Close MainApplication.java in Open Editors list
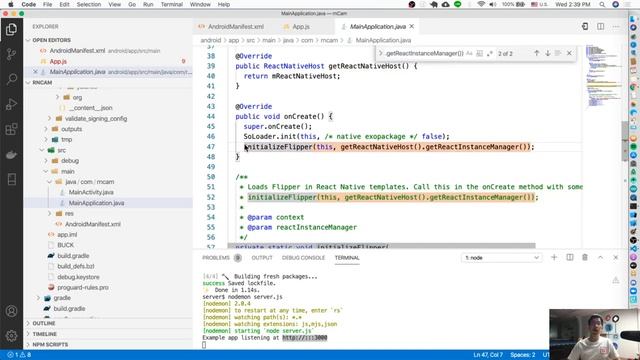This screenshot has height=360, width=640. (35, 72)
